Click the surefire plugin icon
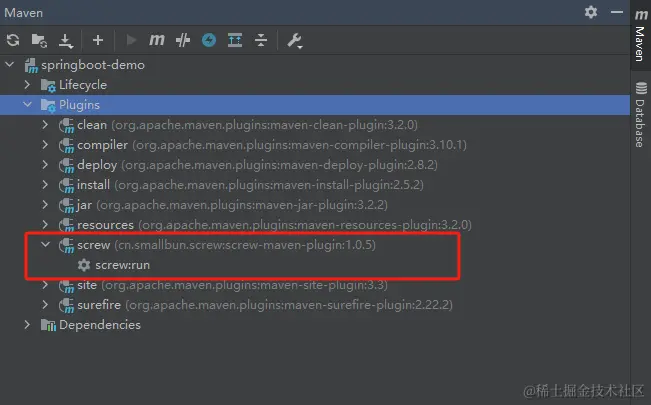 pyautogui.click(x=66, y=306)
